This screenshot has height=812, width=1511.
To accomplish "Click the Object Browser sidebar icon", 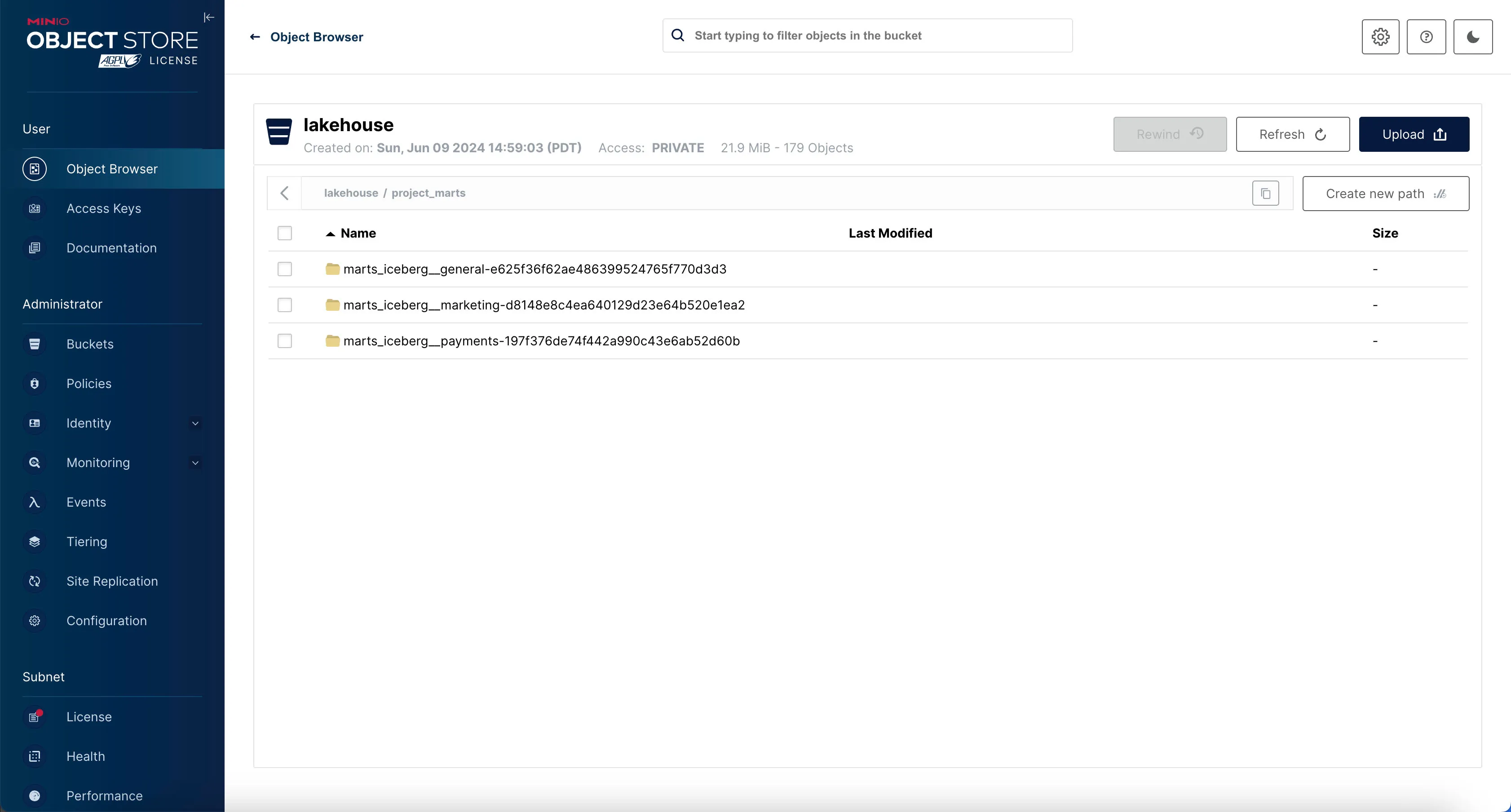I will pos(34,169).
